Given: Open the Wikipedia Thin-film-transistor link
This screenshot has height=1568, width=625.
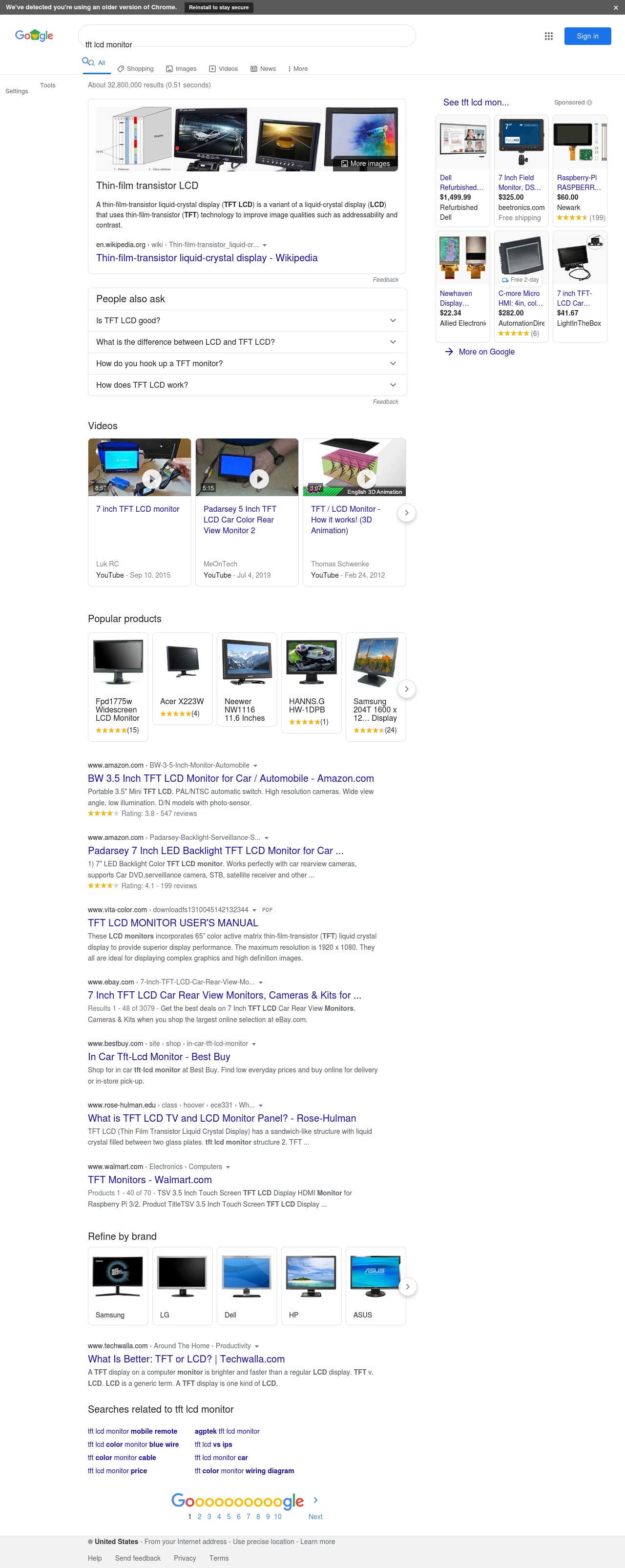Looking at the screenshot, I should [207, 258].
